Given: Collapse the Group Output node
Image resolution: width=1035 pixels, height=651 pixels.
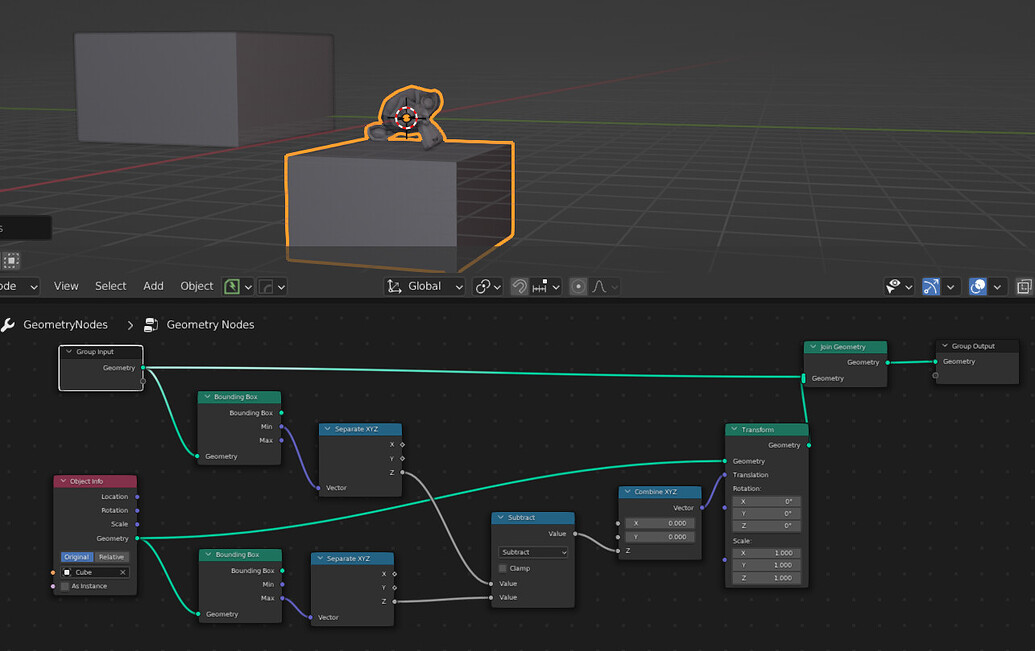Looking at the screenshot, I should click(945, 345).
